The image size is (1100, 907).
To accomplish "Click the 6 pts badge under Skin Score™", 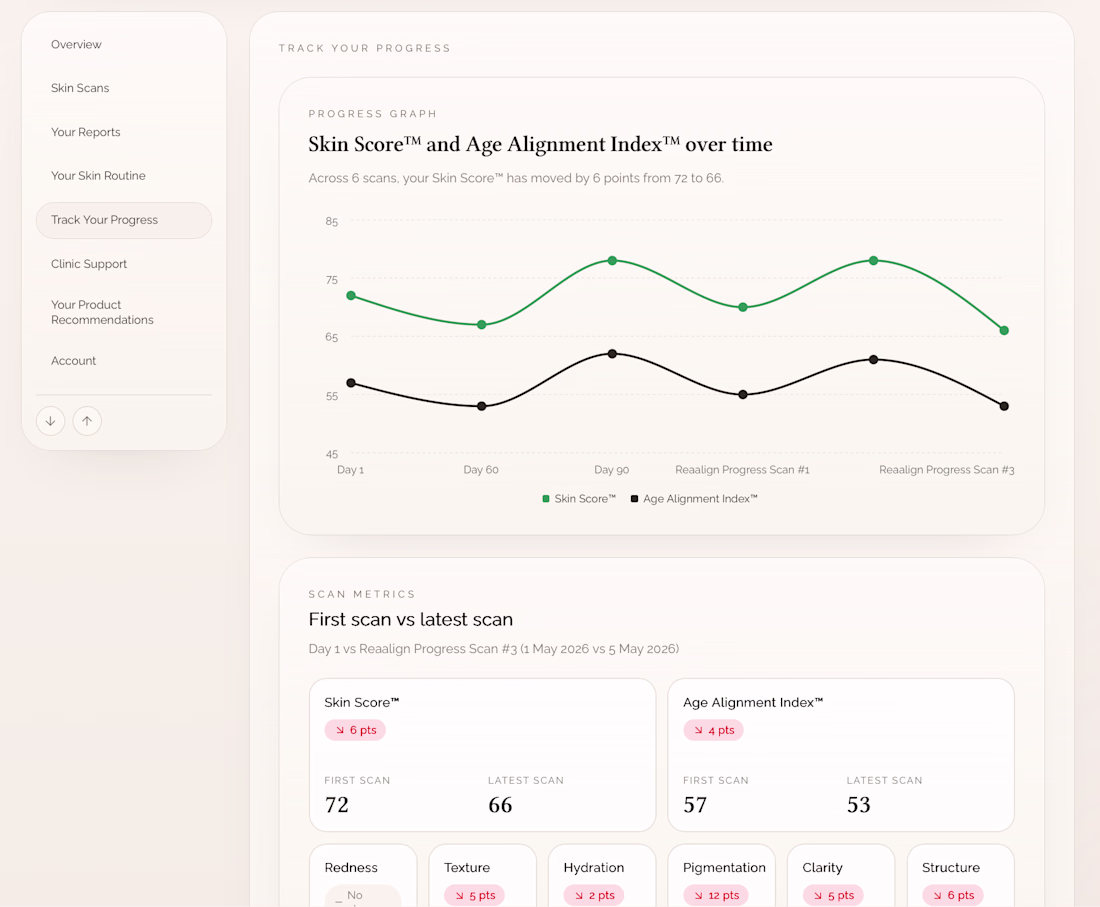I will [355, 730].
